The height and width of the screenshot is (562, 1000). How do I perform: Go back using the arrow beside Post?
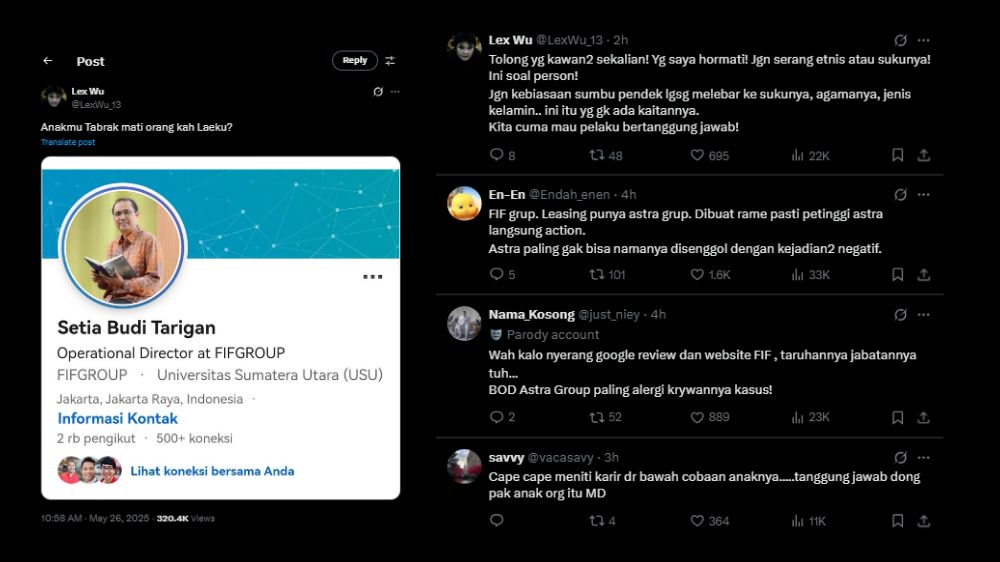point(48,61)
